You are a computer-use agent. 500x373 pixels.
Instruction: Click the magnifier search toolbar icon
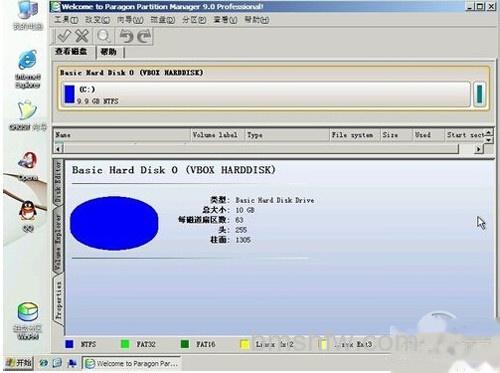(104, 36)
